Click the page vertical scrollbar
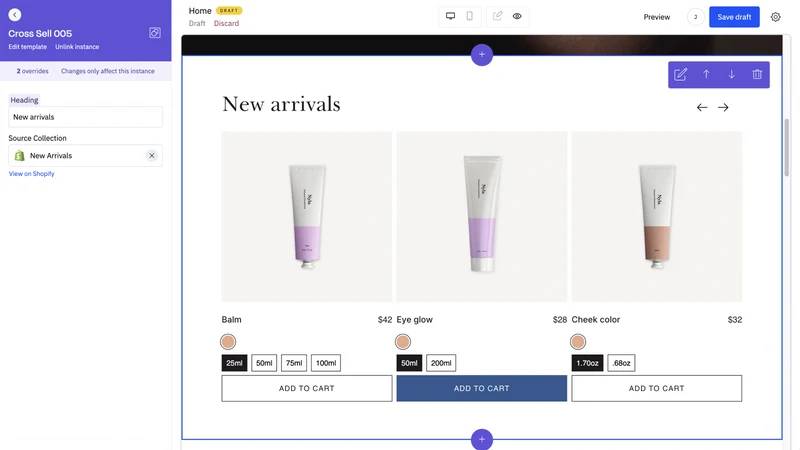Screen dimensions: 800x450 click(x=787, y=147)
